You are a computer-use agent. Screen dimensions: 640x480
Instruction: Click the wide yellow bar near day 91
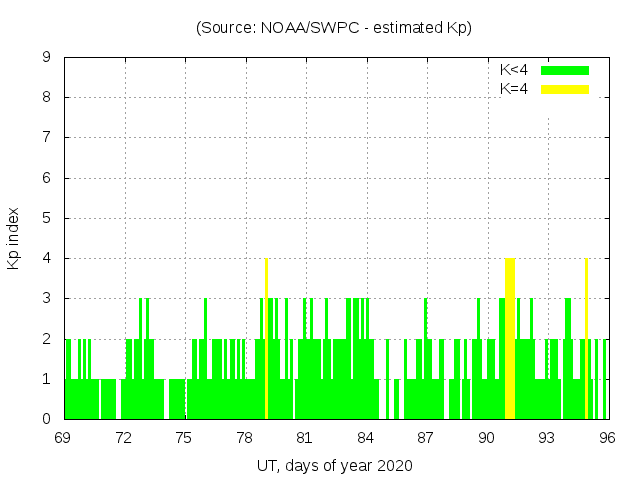(510, 338)
